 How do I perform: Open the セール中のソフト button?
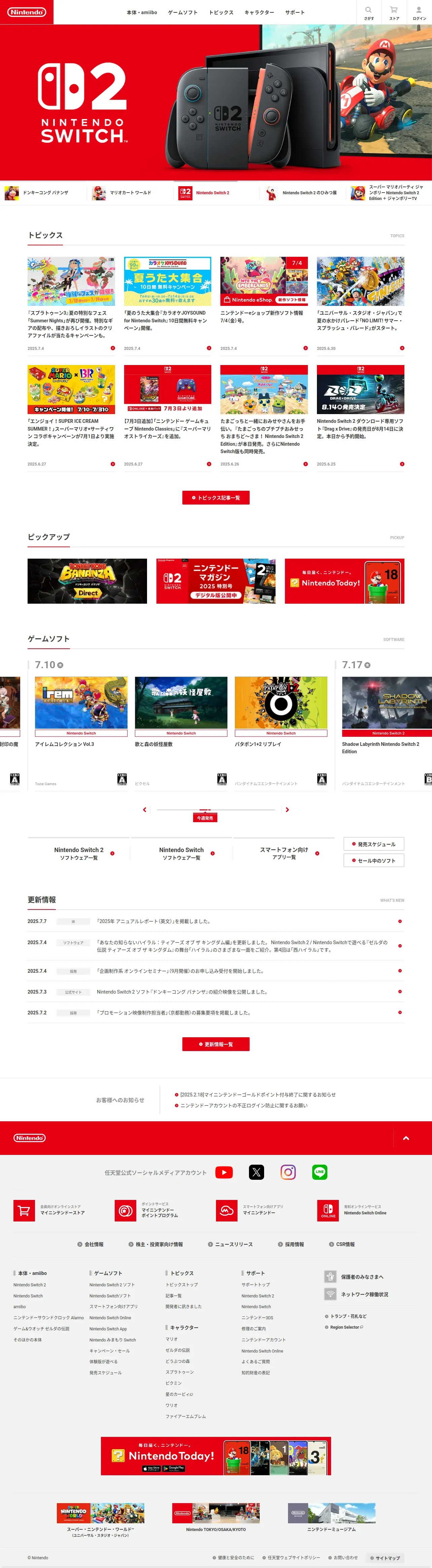pos(373,860)
